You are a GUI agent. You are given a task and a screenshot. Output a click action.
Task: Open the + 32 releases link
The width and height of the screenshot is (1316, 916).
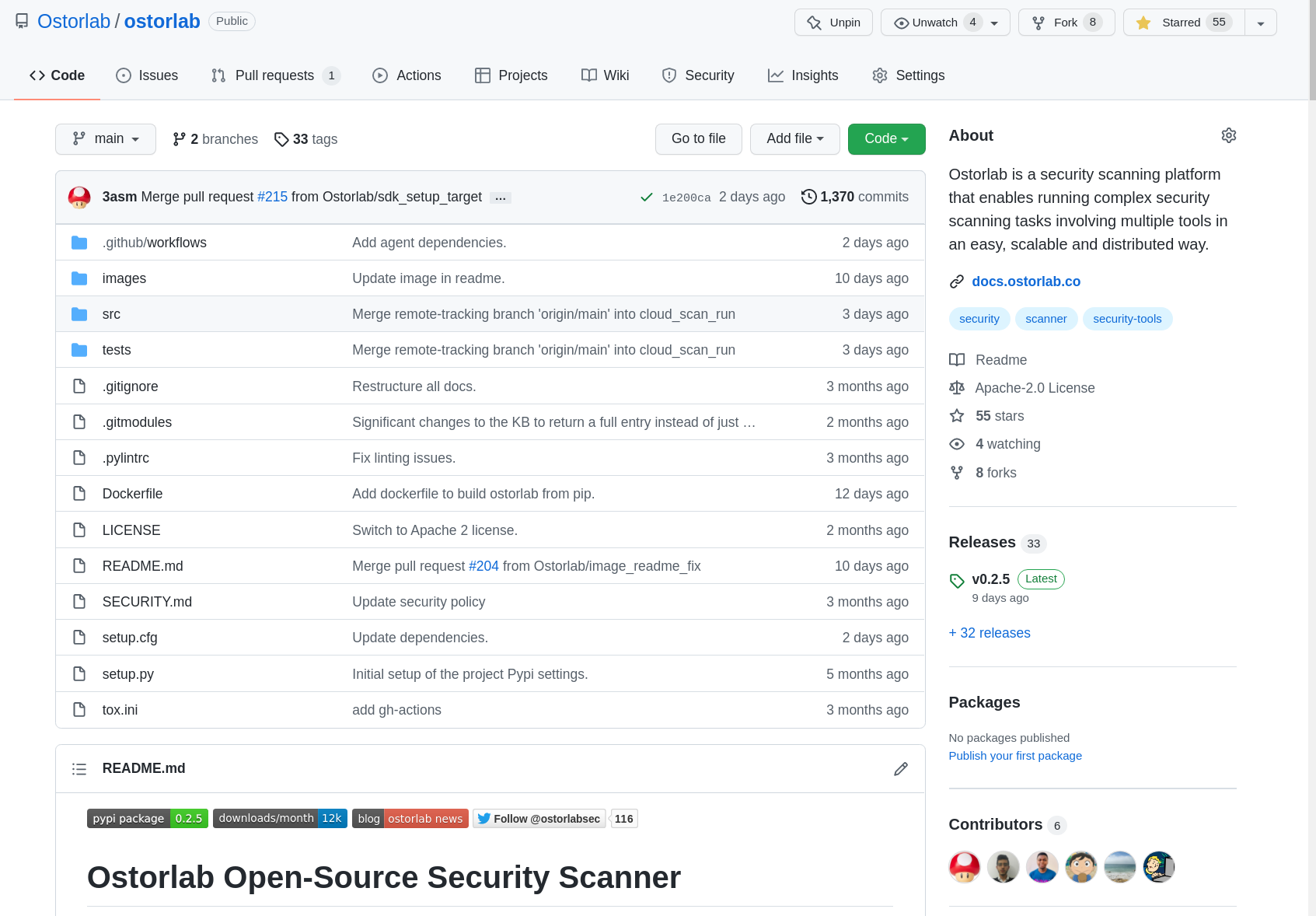pyautogui.click(x=990, y=633)
